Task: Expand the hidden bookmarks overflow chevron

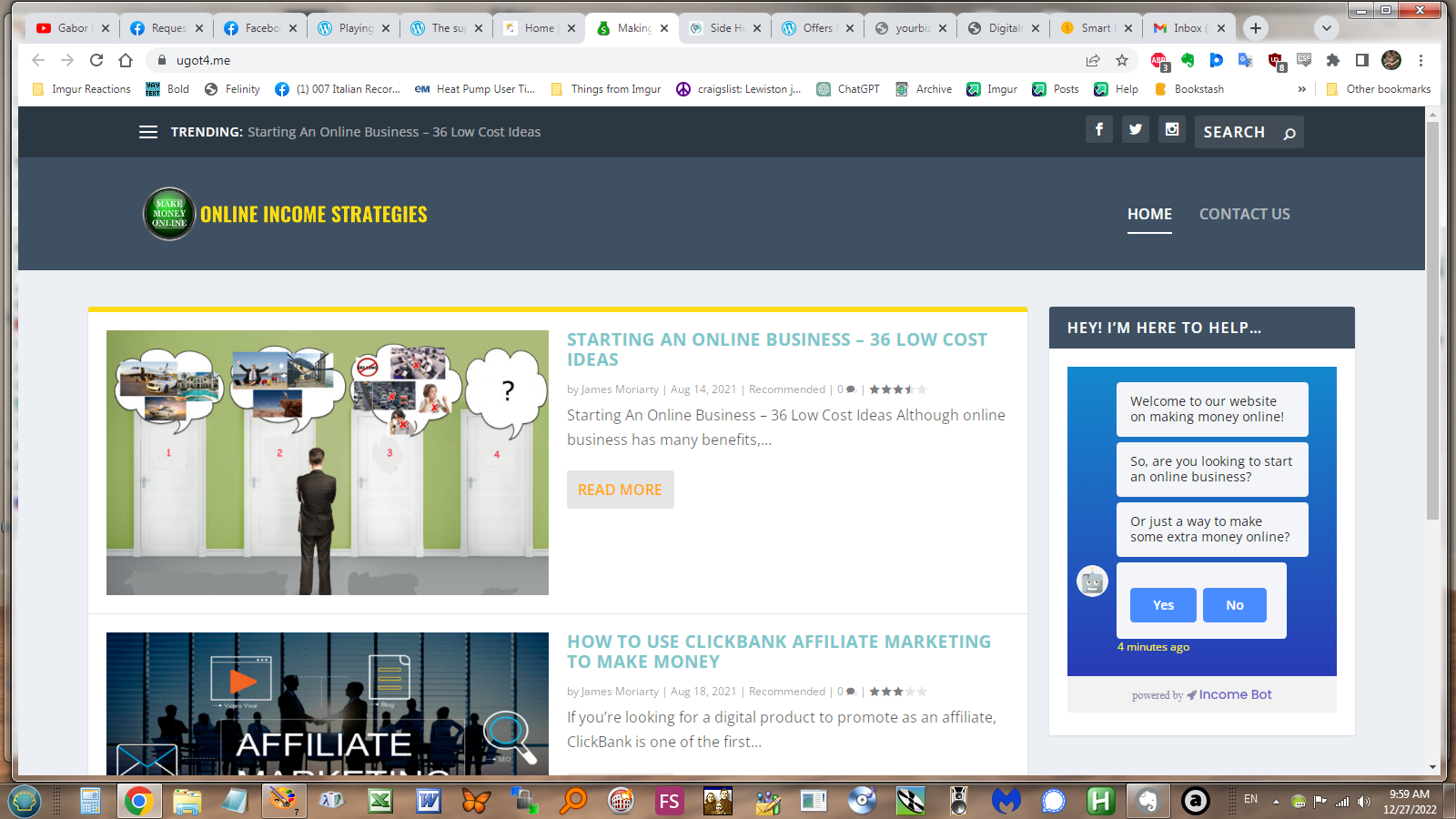Action: pos(1301,89)
